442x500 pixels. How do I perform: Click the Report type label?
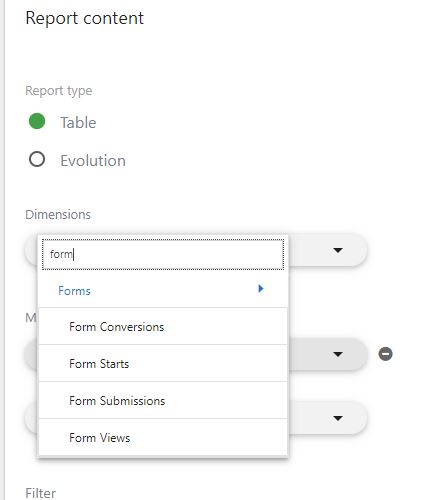tap(59, 91)
